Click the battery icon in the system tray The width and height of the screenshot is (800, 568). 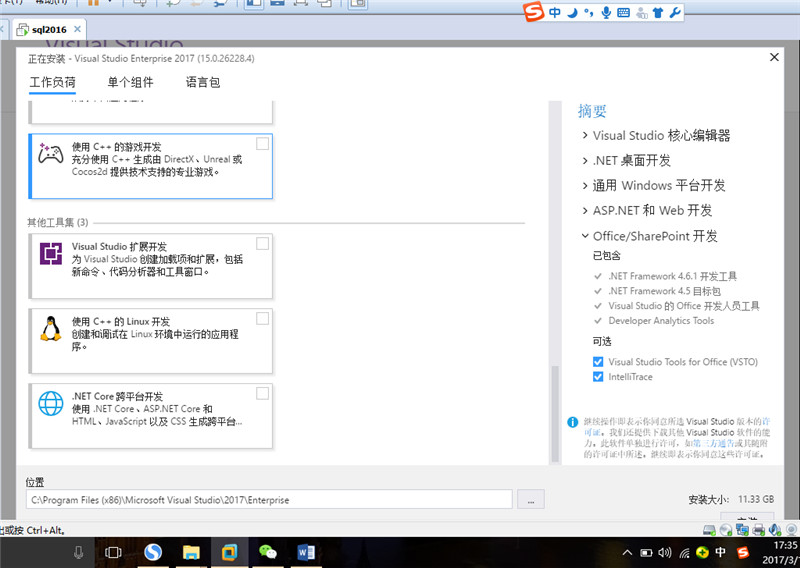pyautogui.click(x=646, y=553)
